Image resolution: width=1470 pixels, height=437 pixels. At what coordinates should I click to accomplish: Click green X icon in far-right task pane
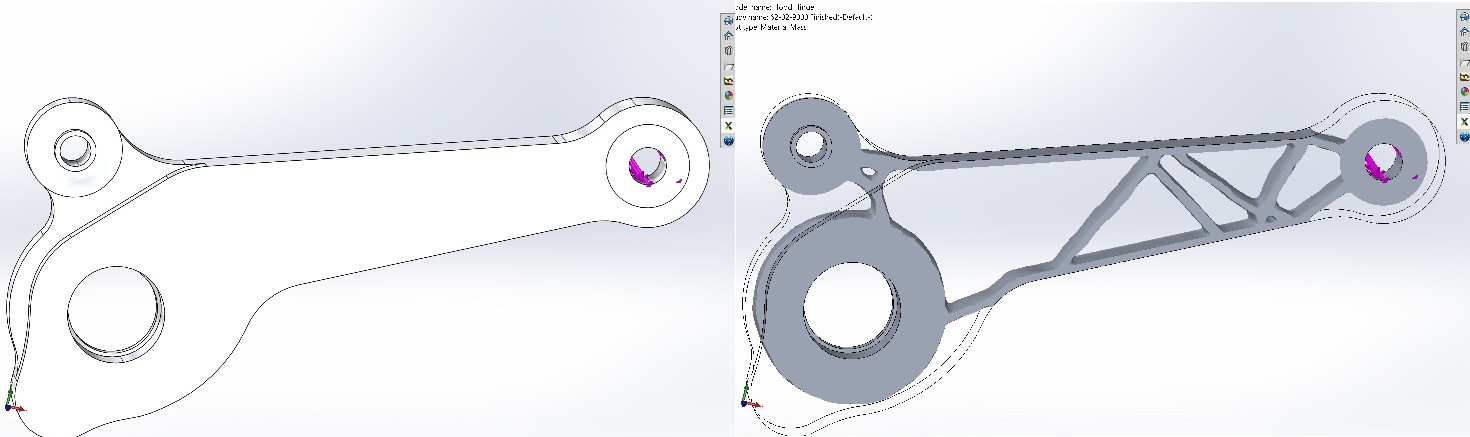tap(1463, 125)
